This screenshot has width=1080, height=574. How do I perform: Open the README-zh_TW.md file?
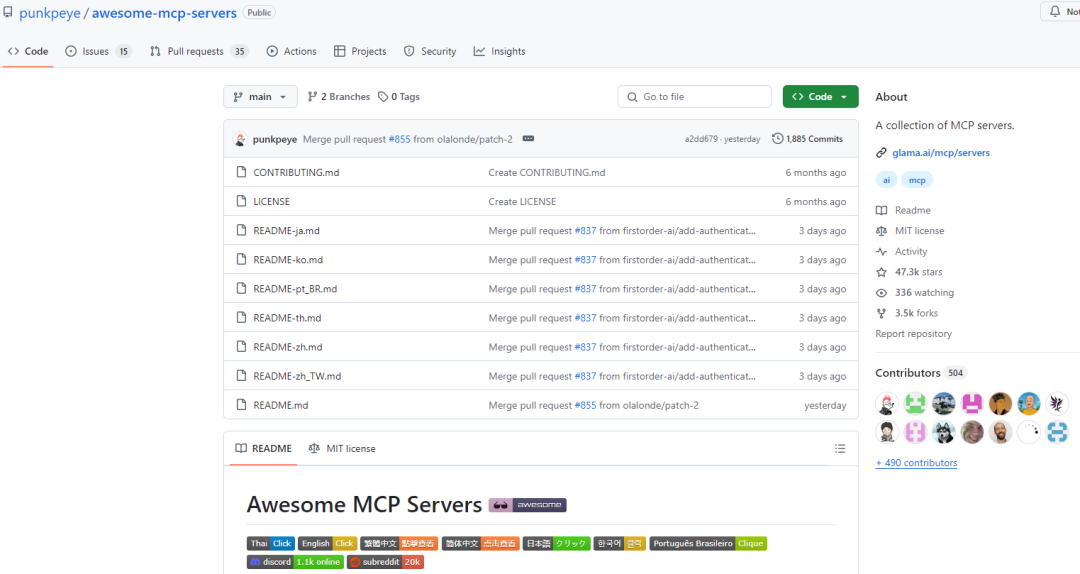point(297,376)
